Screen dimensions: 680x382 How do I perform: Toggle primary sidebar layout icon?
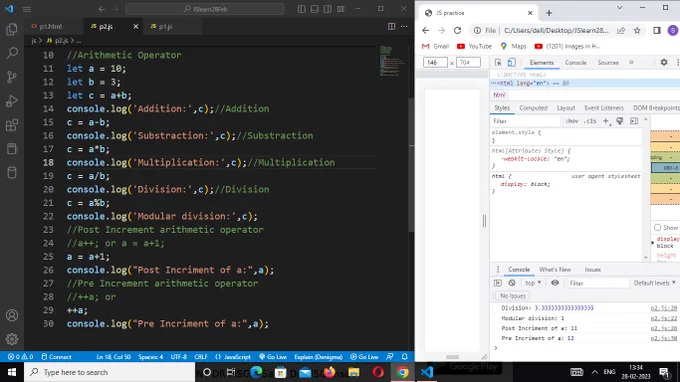(301, 9)
